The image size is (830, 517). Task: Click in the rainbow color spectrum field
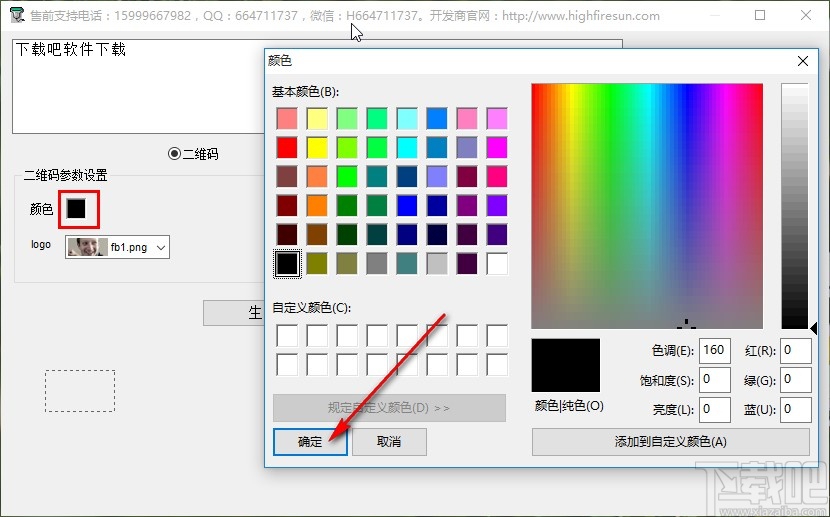[x=647, y=206]
